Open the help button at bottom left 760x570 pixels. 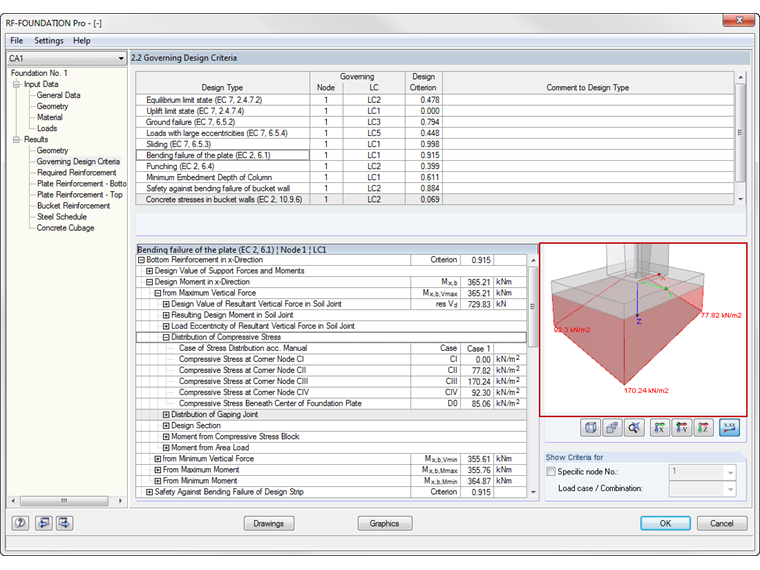[x=20, y=523]
